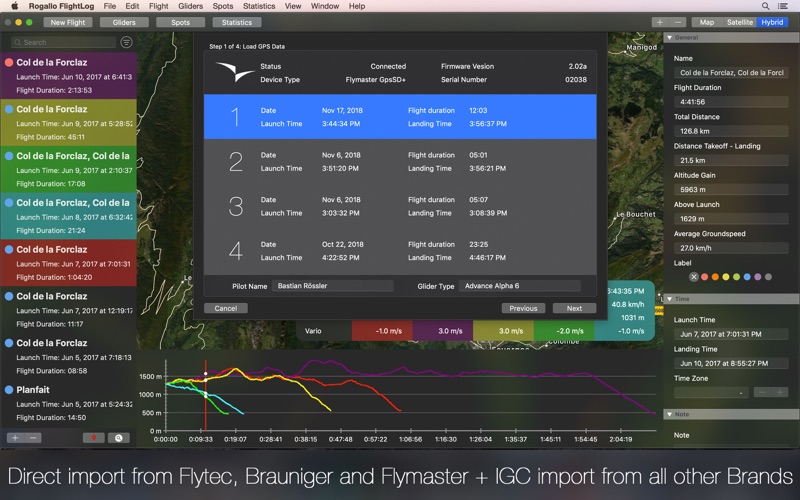Click the New Flight toolbar button
Screen dimensions: 800x500
[x=68, y=22]
